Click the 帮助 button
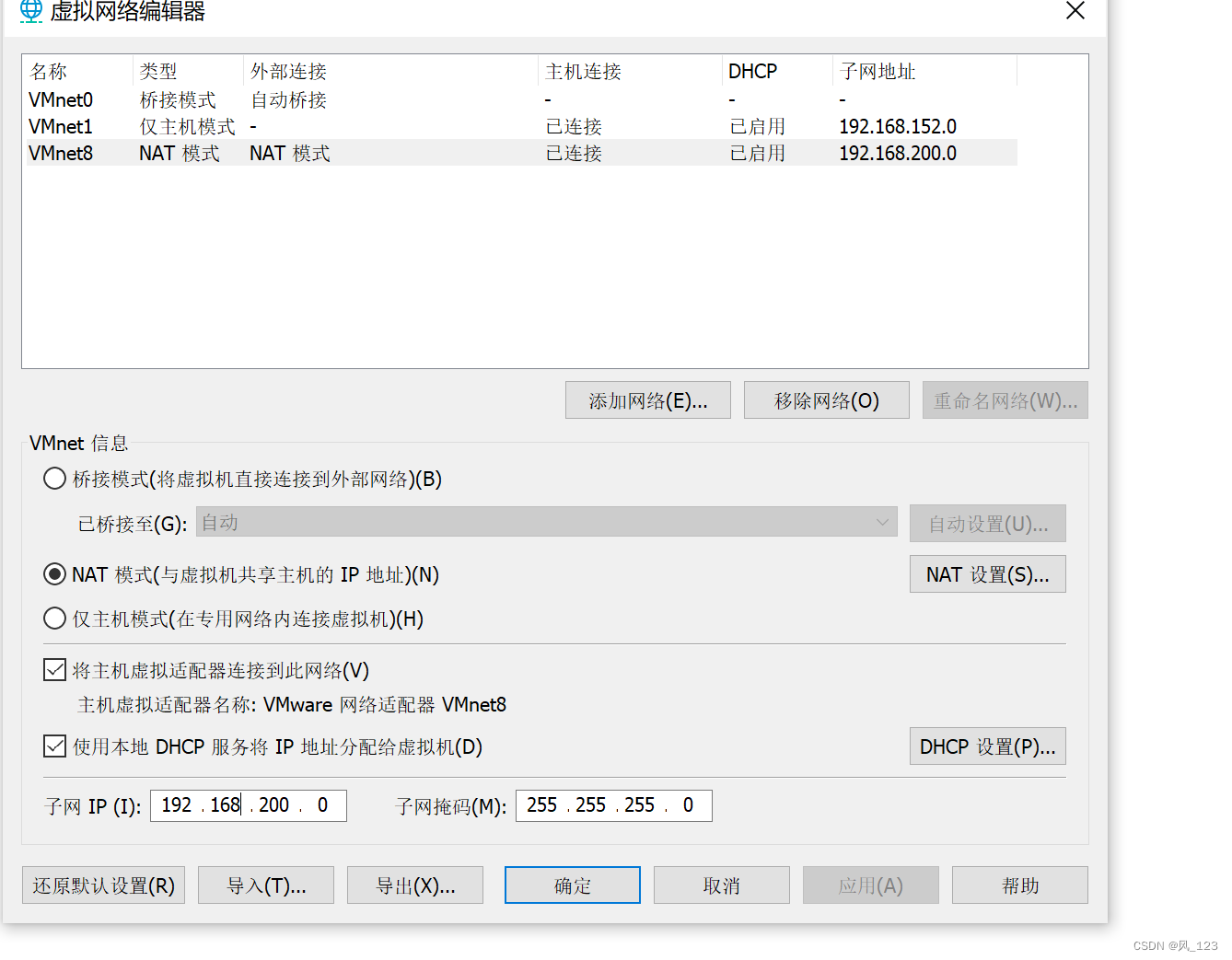Viewport: 1232px width, 960px height. (x=1020, y=885)
